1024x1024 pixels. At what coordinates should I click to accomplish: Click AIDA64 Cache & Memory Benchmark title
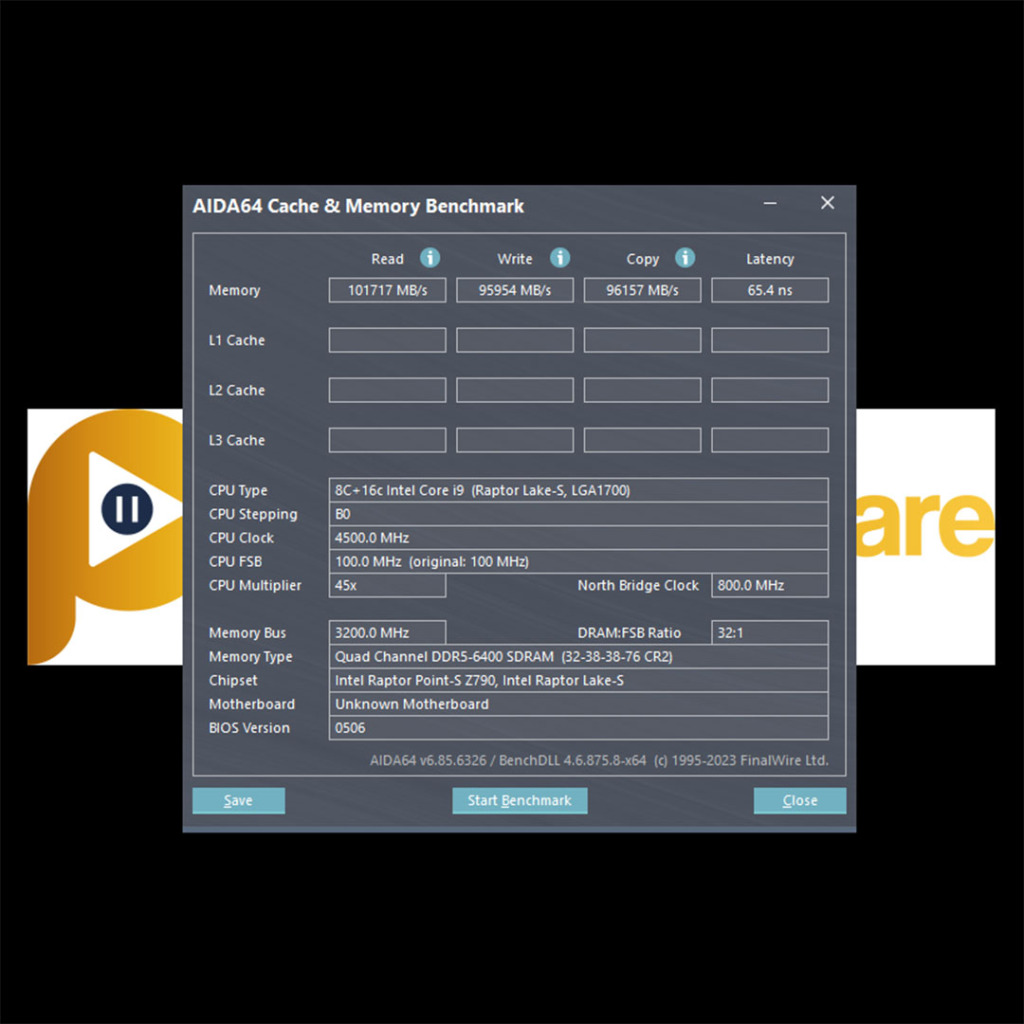tap(358, 206)
